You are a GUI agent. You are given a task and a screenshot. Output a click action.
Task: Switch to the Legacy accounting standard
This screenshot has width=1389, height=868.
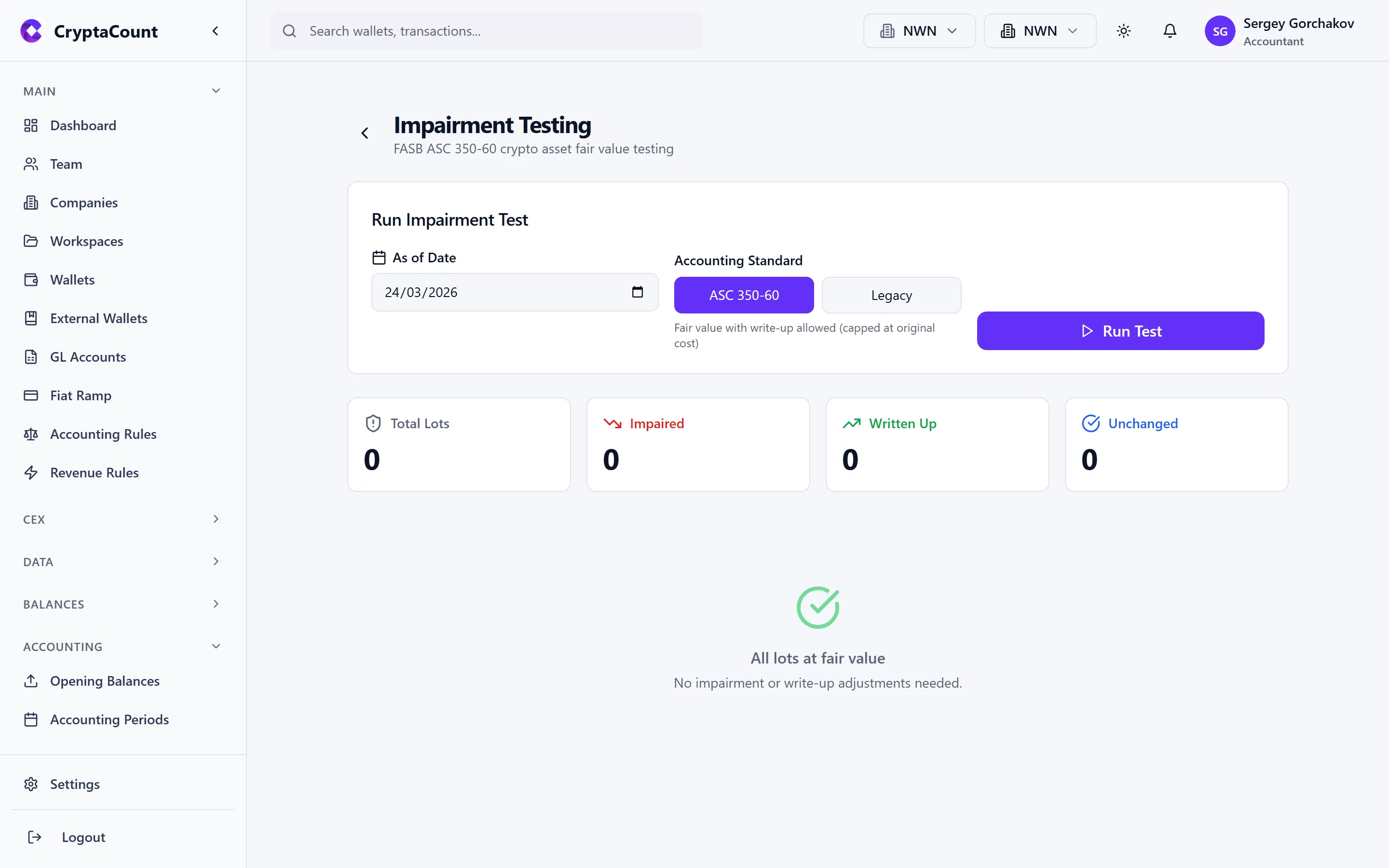click(891, 295)
